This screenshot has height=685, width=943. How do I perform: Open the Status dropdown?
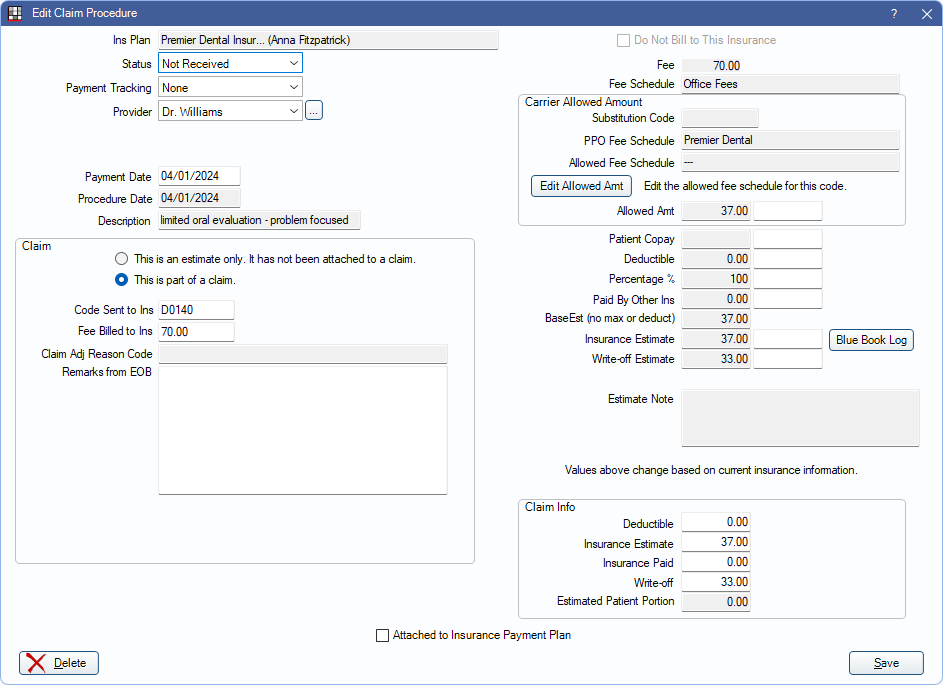click(230, 64)
